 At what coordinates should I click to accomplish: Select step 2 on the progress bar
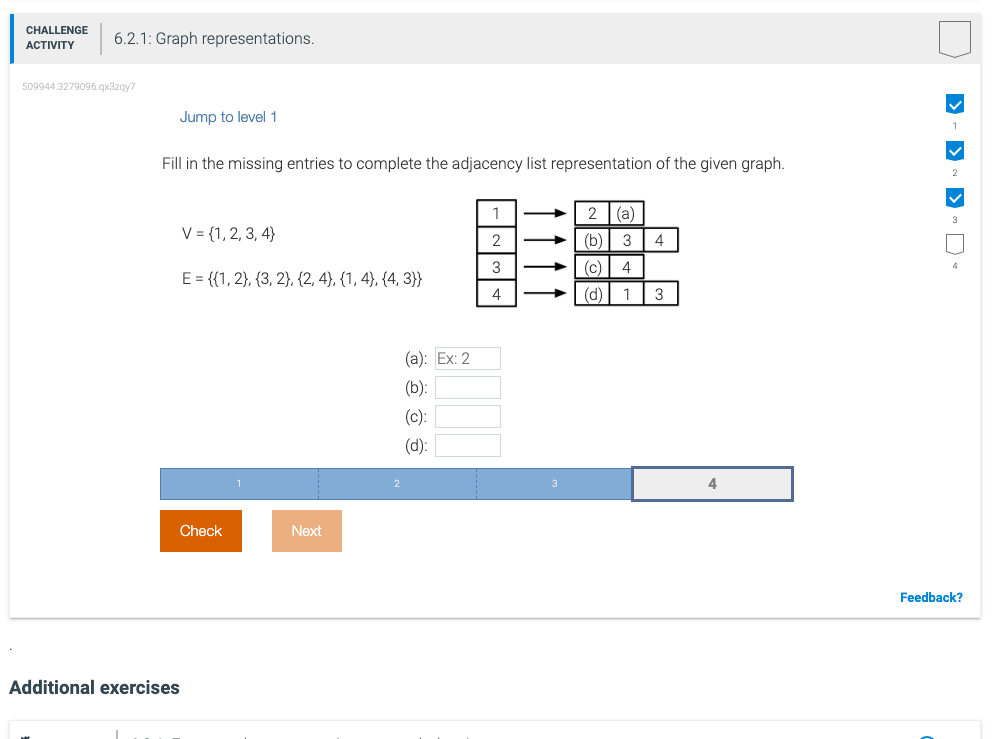click(396, 483)
